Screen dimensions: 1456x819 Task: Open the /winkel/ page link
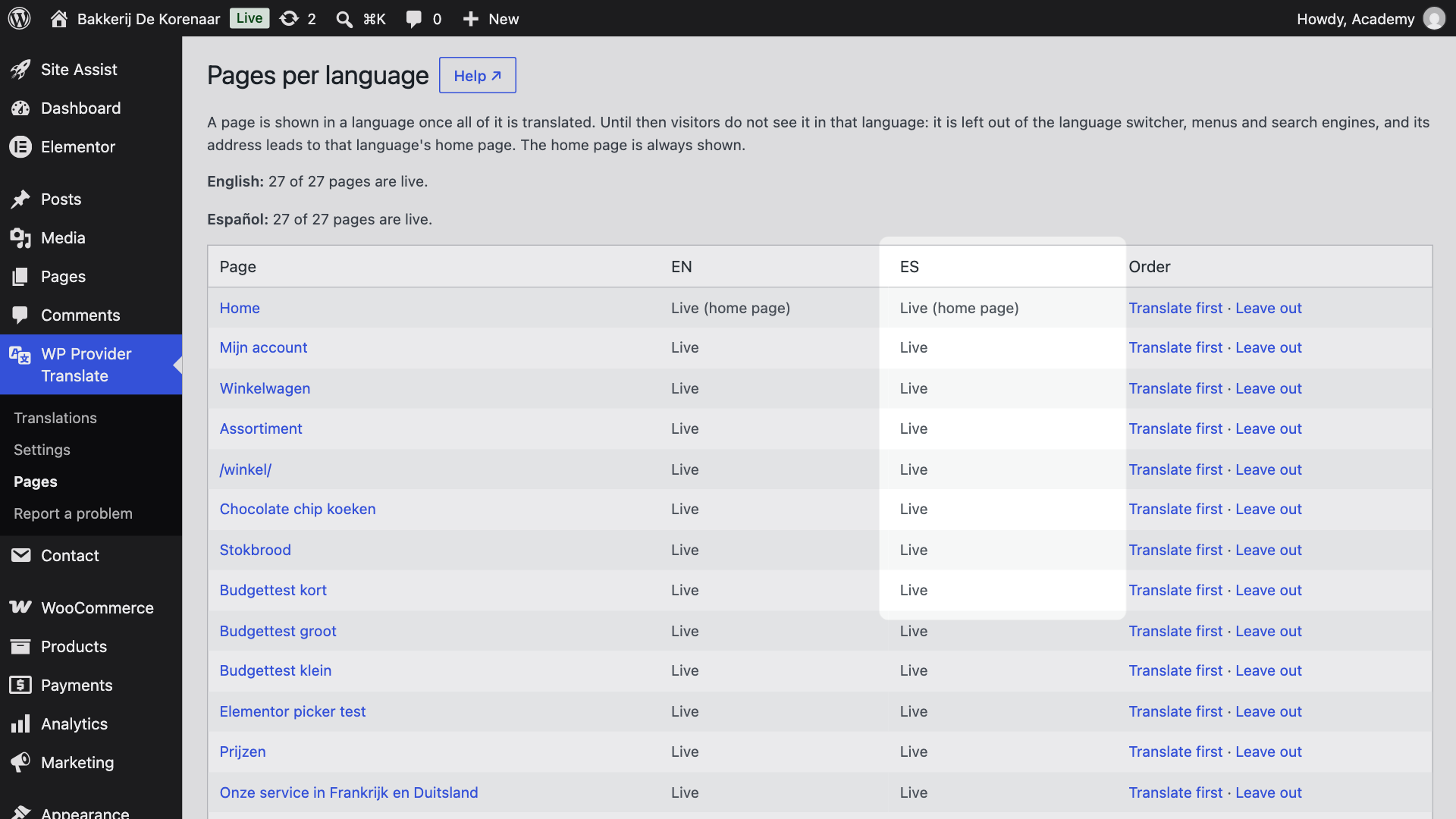click(246, 469)
